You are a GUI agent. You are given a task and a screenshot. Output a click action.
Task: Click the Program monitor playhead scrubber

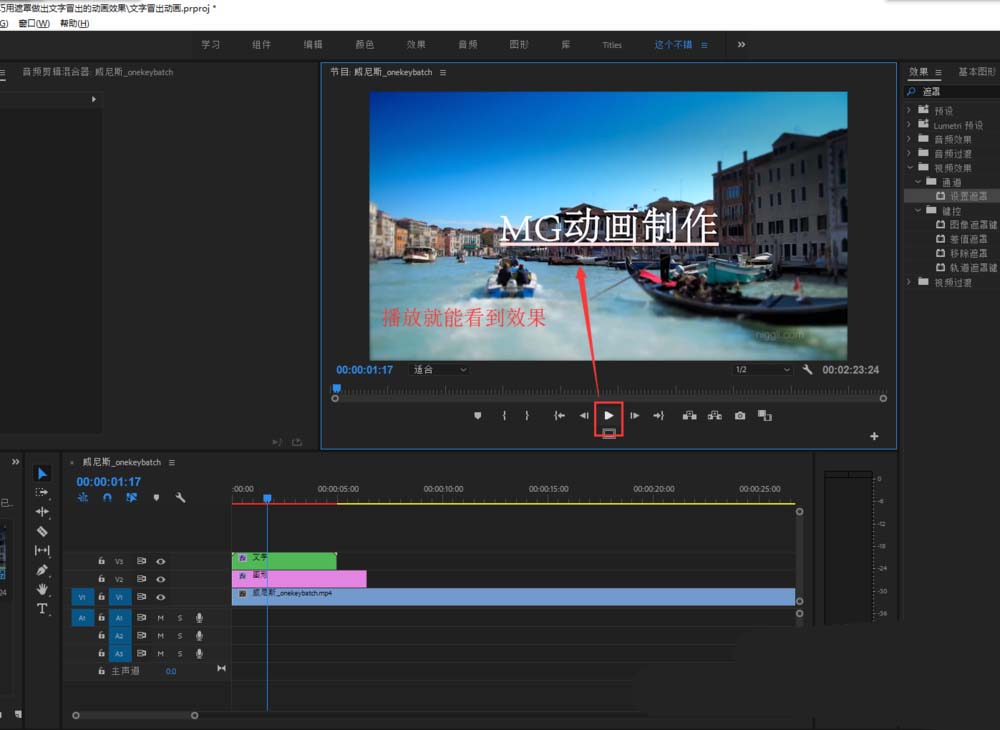(x=336, y=388)
